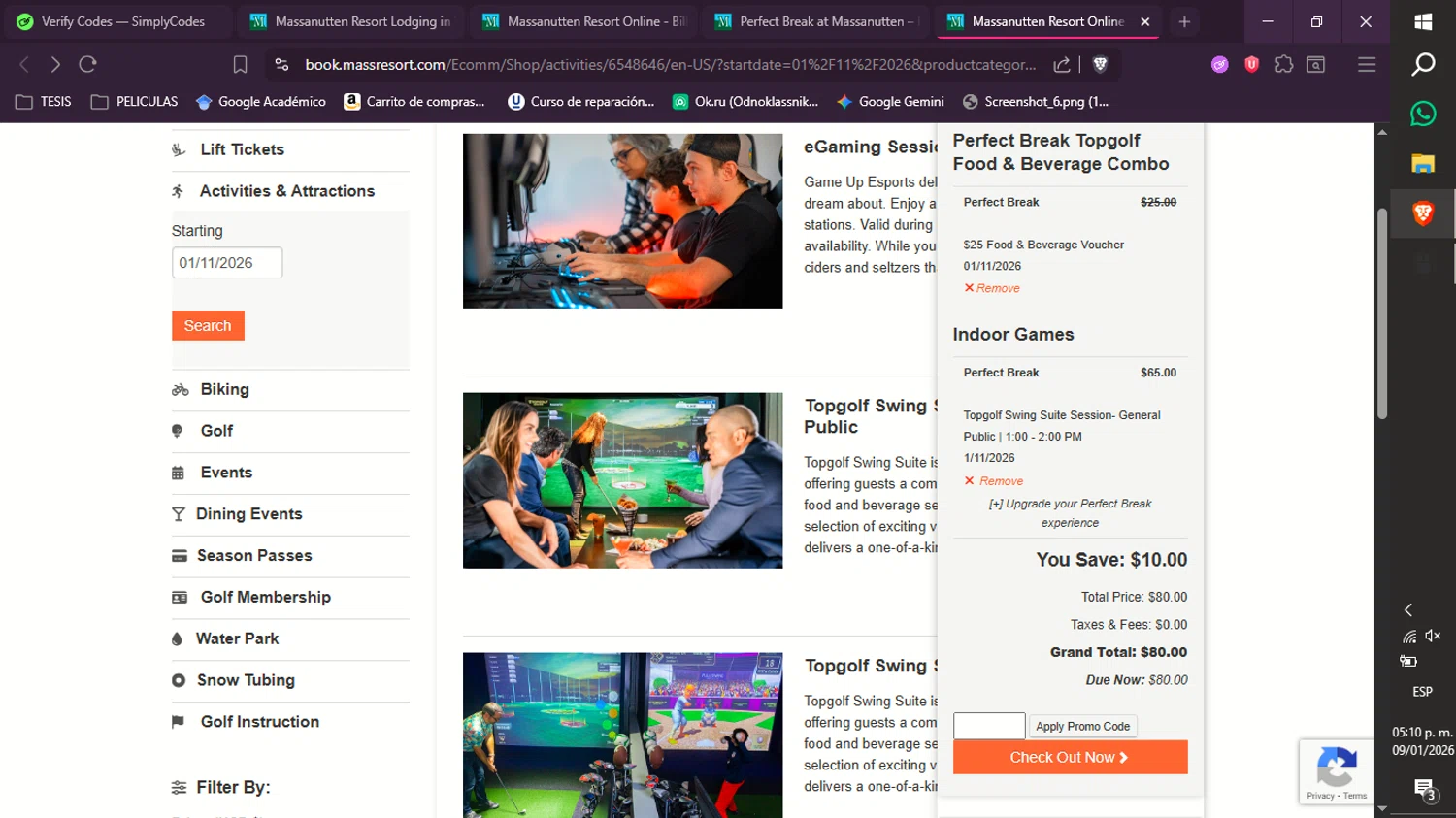Screen dimensions: 1456x818
Task: Open the notification center icon
Action: click(1424, 790)
